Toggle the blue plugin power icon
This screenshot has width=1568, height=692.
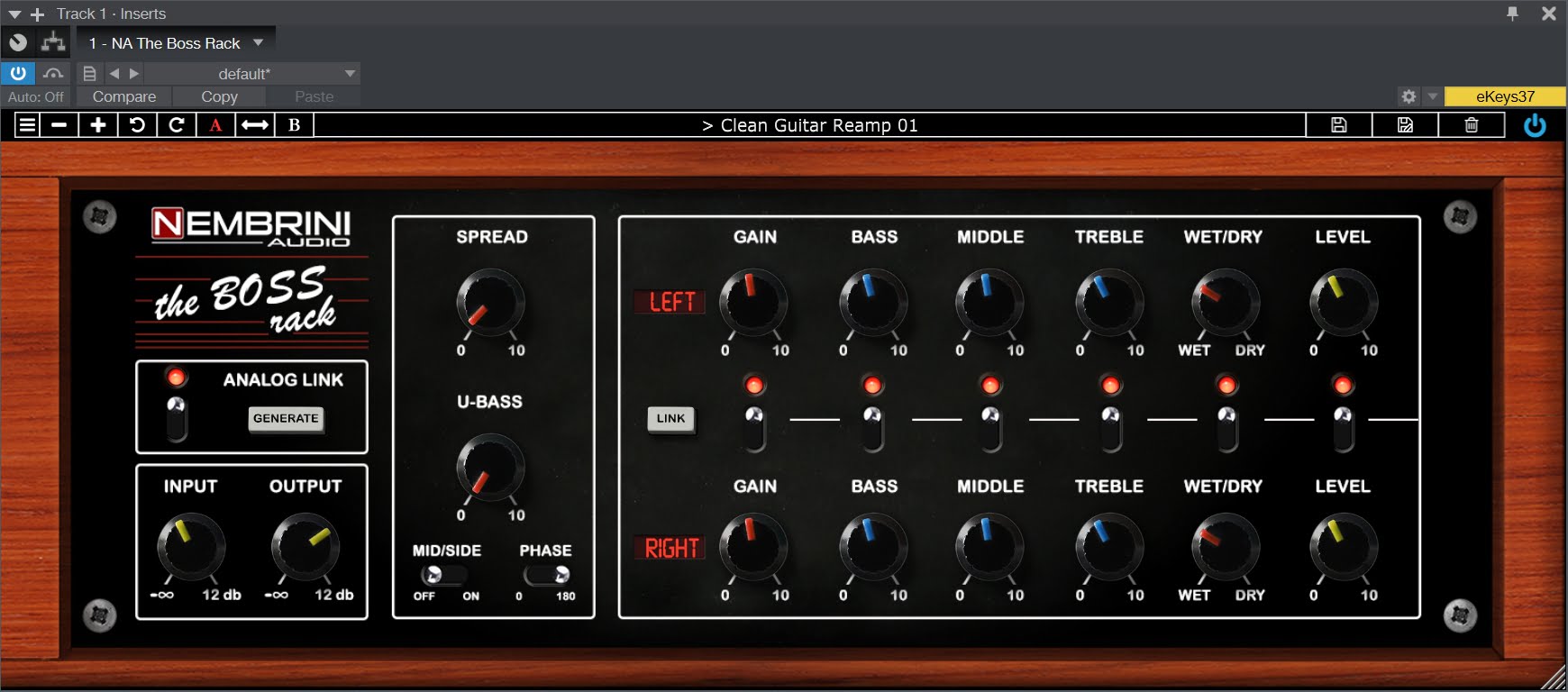point(1535,125)
